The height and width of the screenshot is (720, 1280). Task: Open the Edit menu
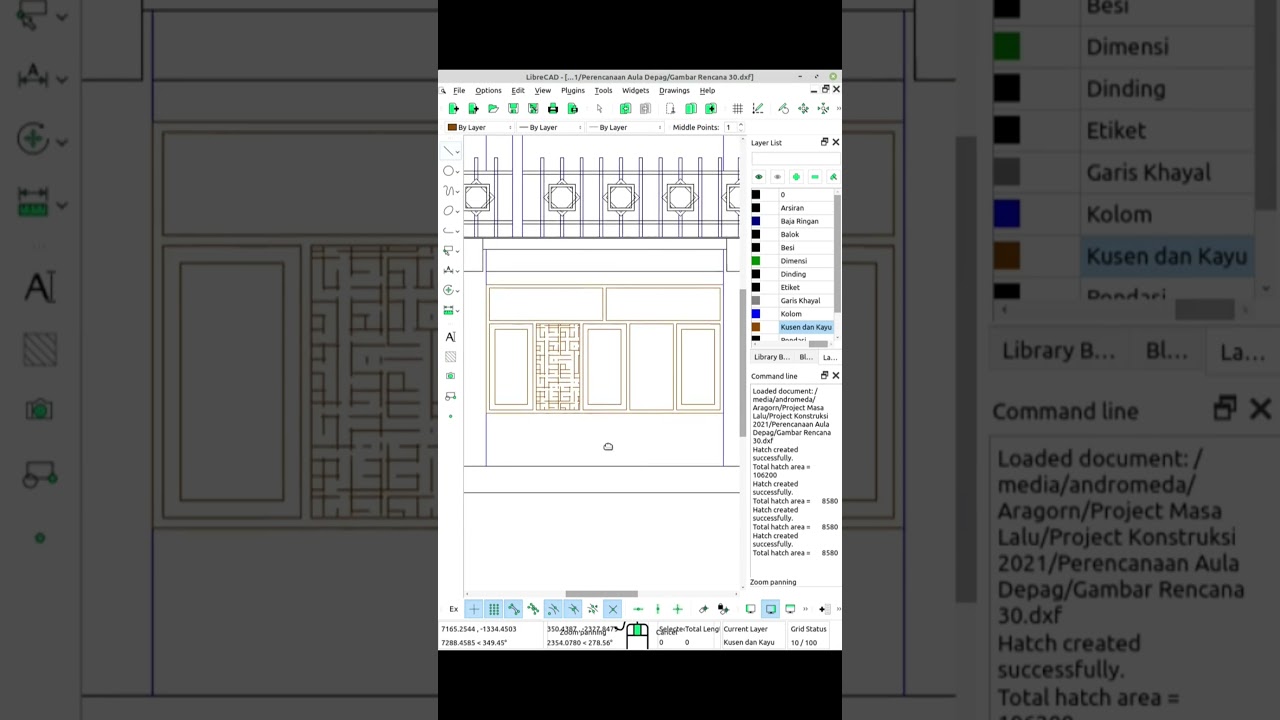coord(518,90)
